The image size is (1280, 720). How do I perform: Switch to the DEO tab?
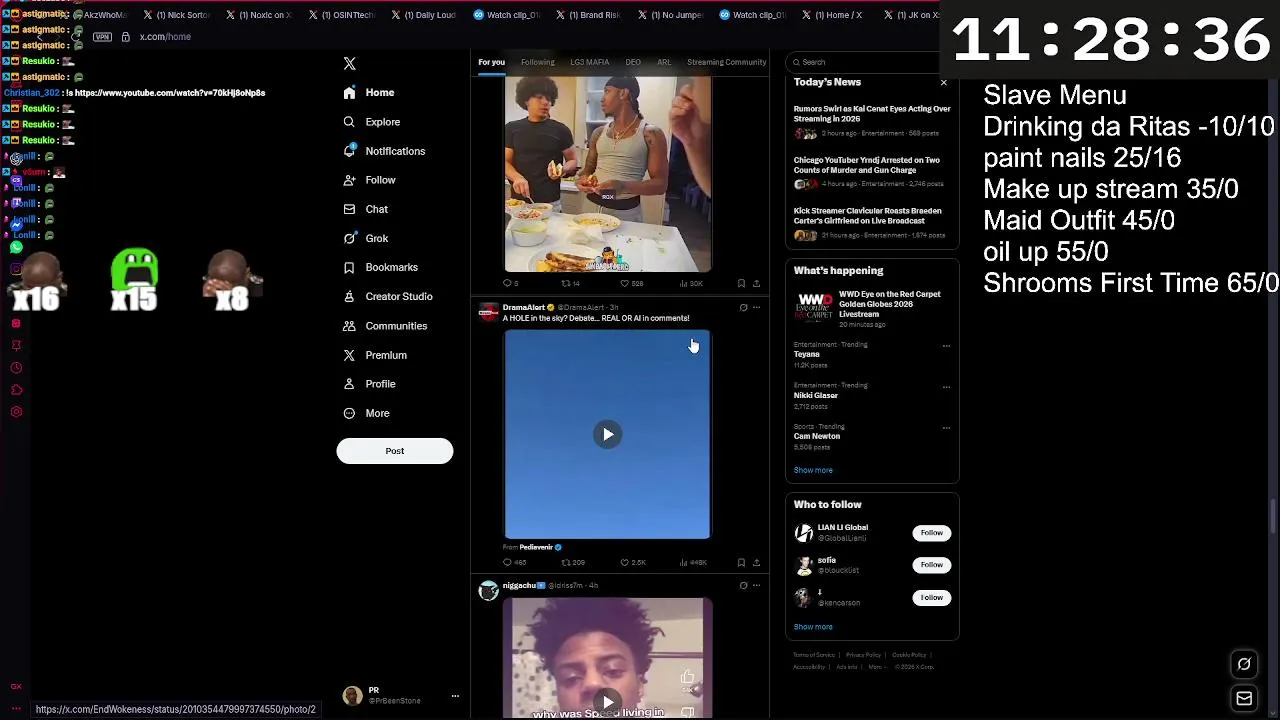pyautogui.click(x=633, y=62)
